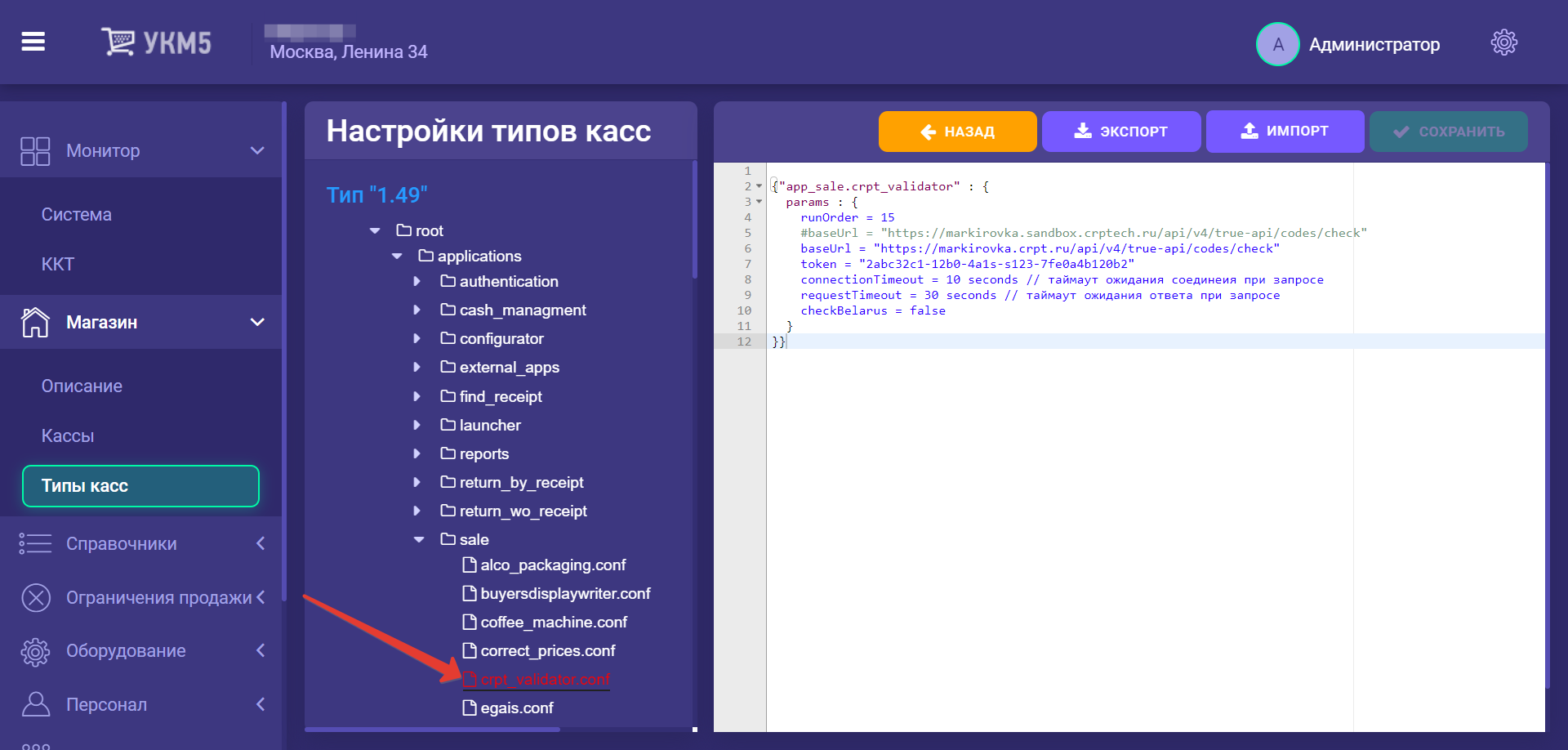Open the egais.conf file
The image size is (1568, 750).
point(516,708)
